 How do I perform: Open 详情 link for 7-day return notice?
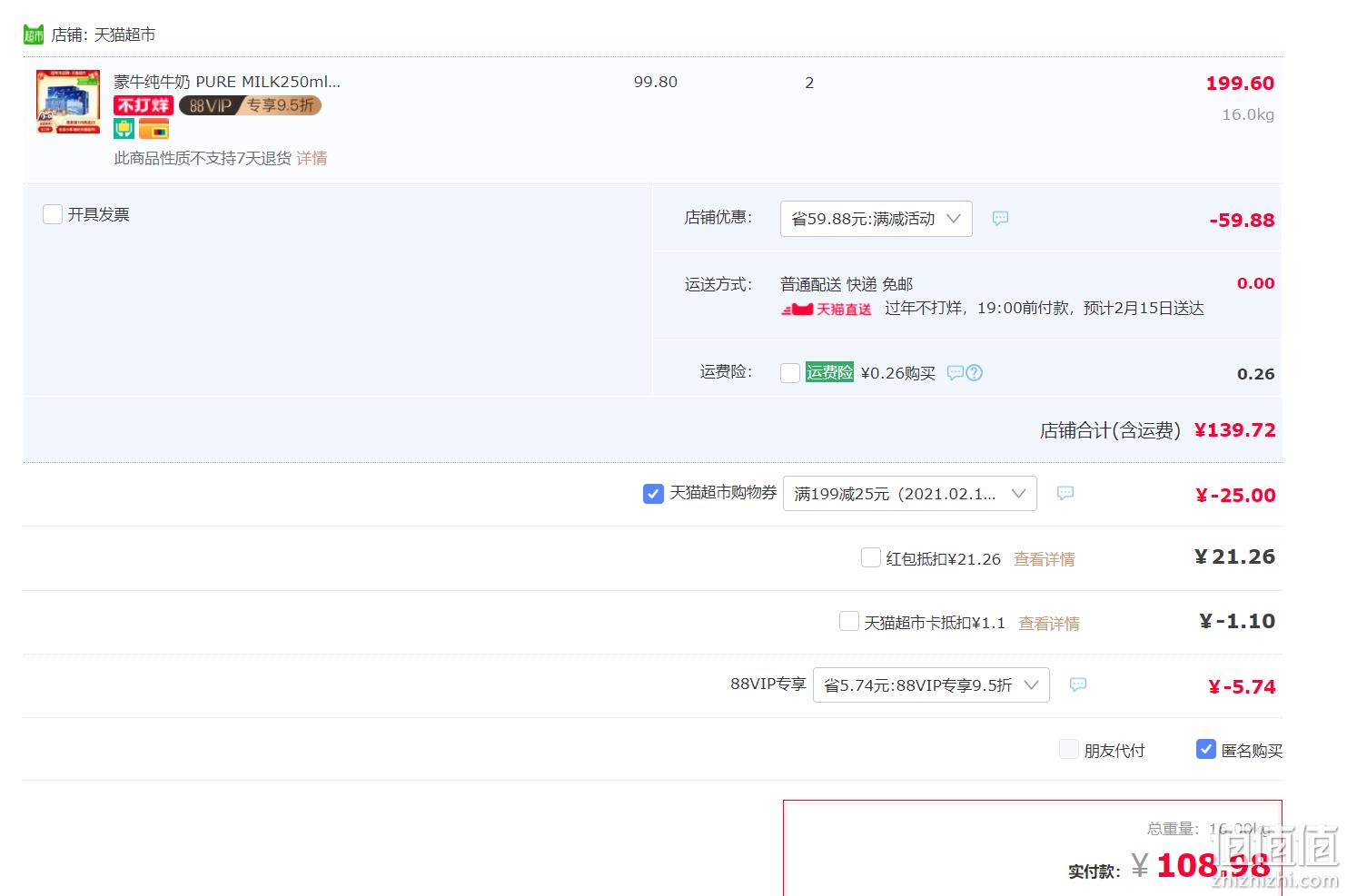pyautogui.click(x=312, y=158)
